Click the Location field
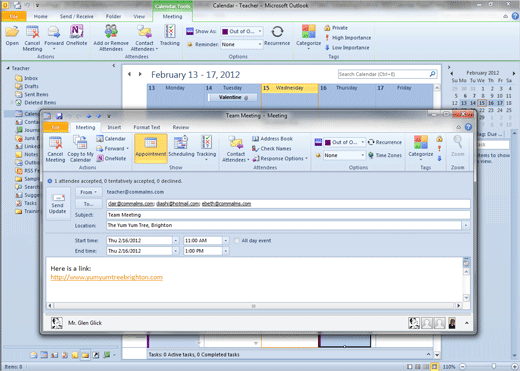 pyautogui.click(x=284, y=226)
